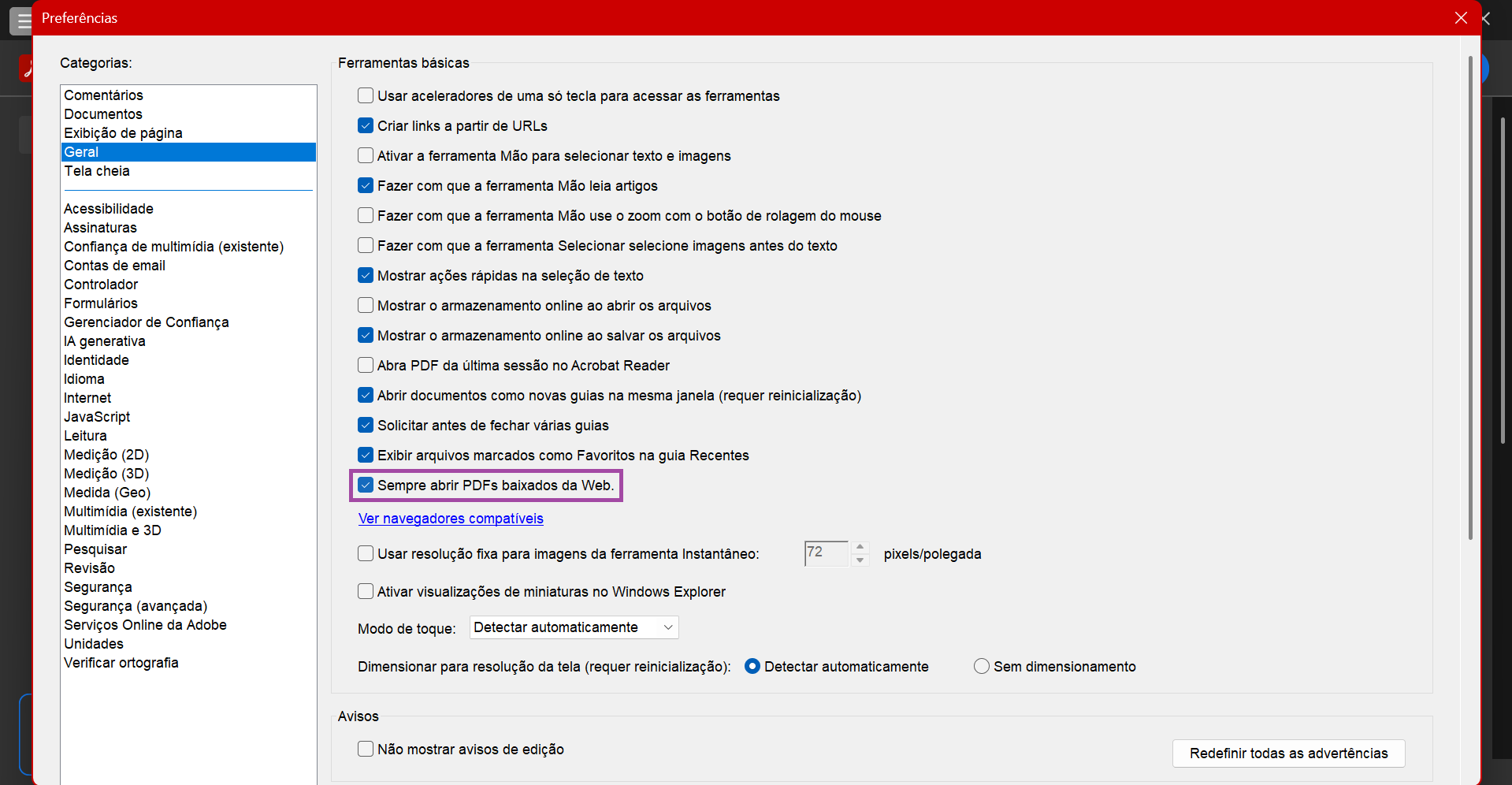Open Medição (2D) category
Screen dimensions: 1512x785
[x=188, y=455]
